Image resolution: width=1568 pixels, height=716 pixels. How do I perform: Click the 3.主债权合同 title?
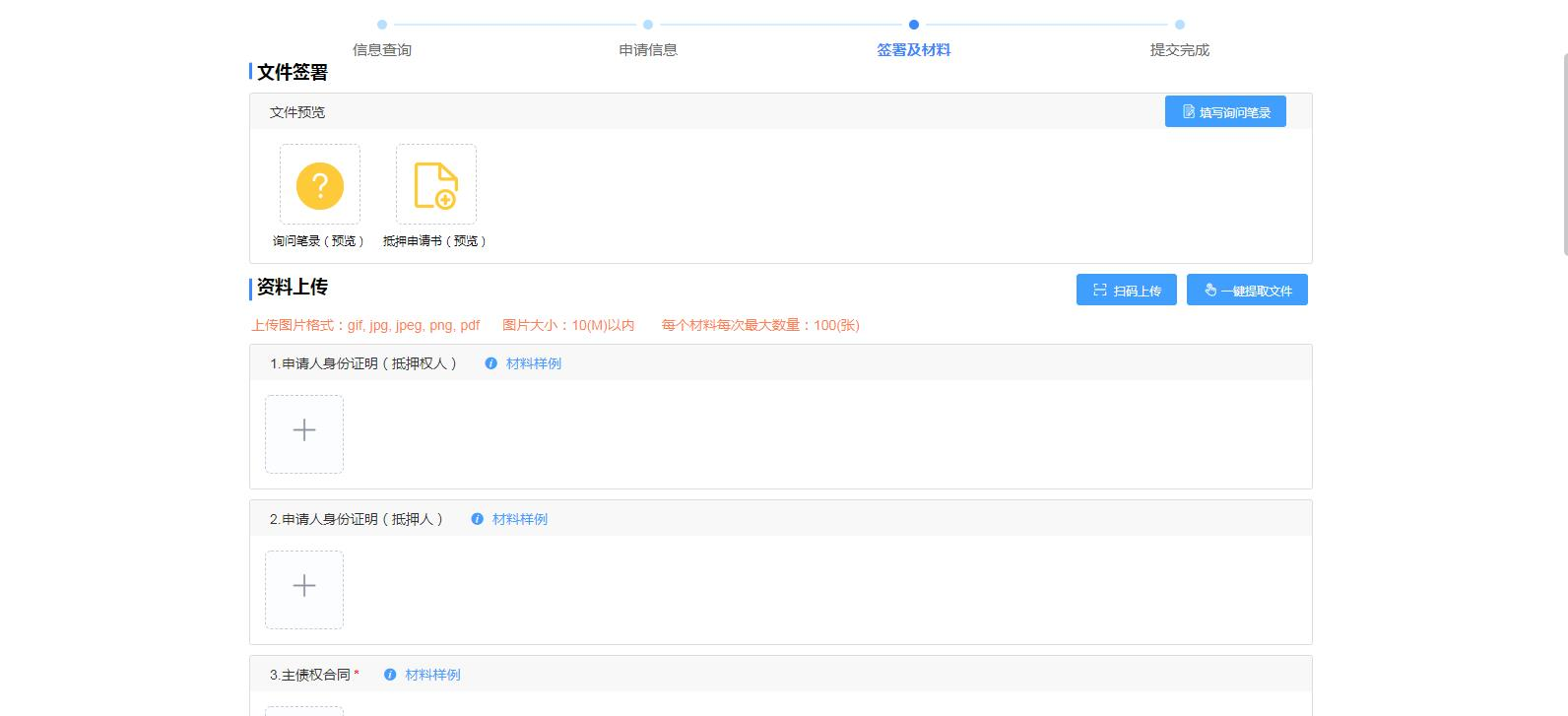310,675
